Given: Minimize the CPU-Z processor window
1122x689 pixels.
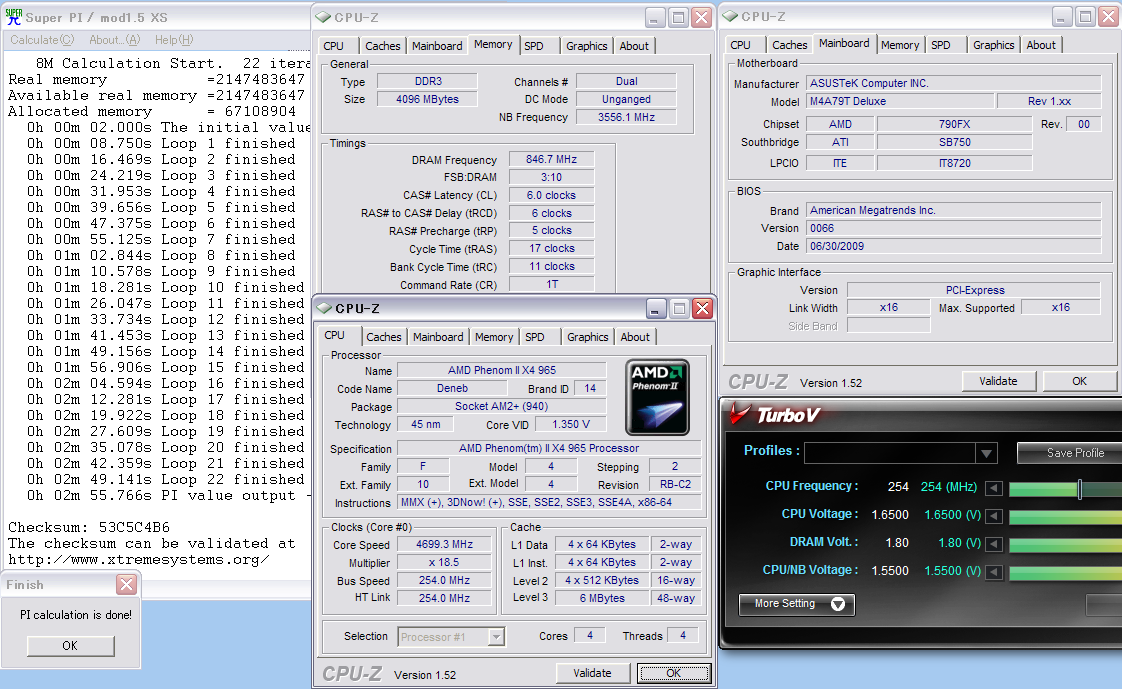Looking at the screenshot, I should (x=655, y=308).
